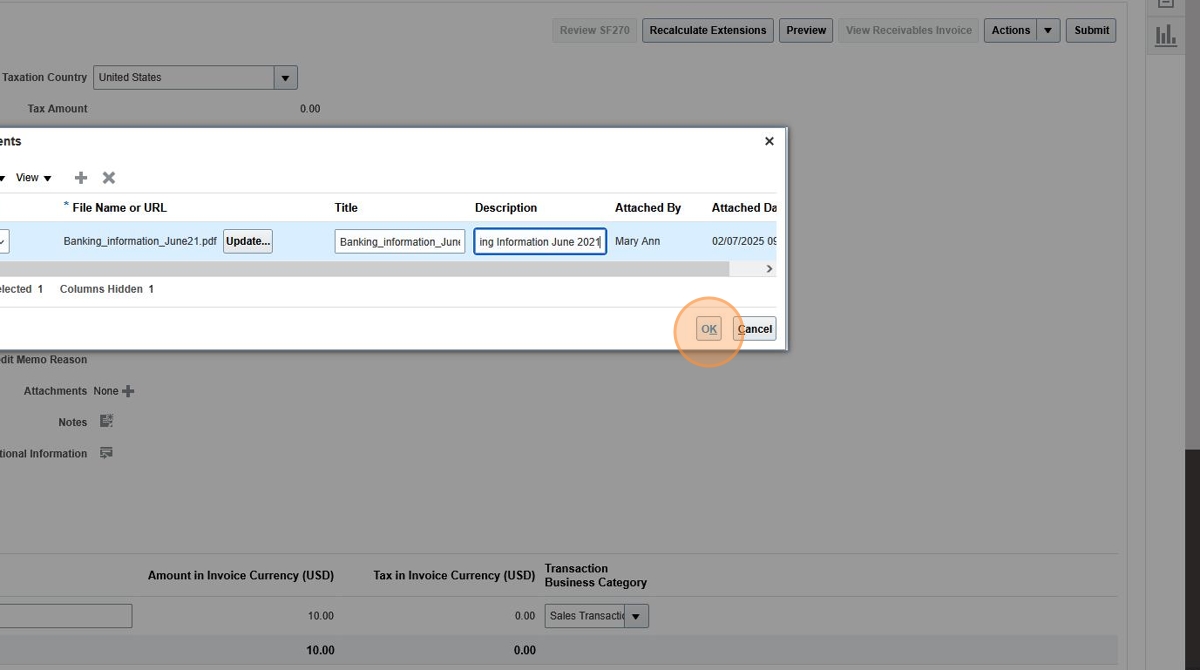Expand the Actions dropdown arrow
This screenshot has height=670, width=1200.
click(1048, 30)
